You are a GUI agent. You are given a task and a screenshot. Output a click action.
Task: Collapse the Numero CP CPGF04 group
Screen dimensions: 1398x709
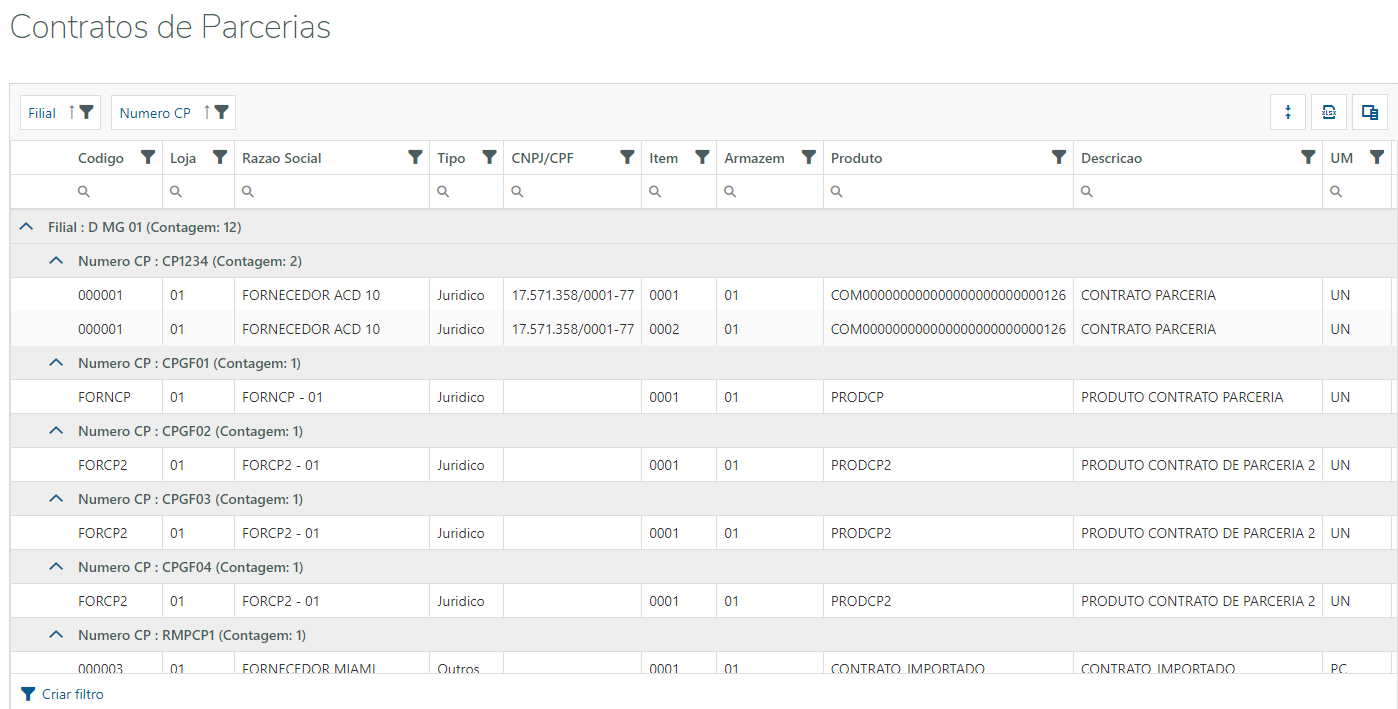(57, 567)
